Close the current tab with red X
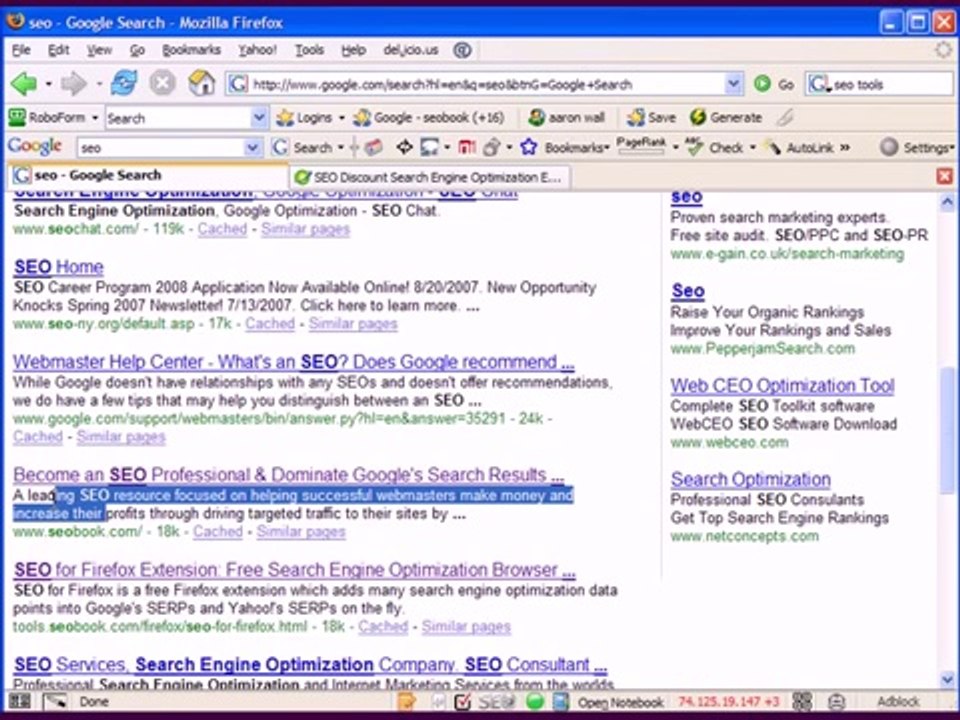Image resolution: width=960 pixels, height=720 pixels. [945, 176]
